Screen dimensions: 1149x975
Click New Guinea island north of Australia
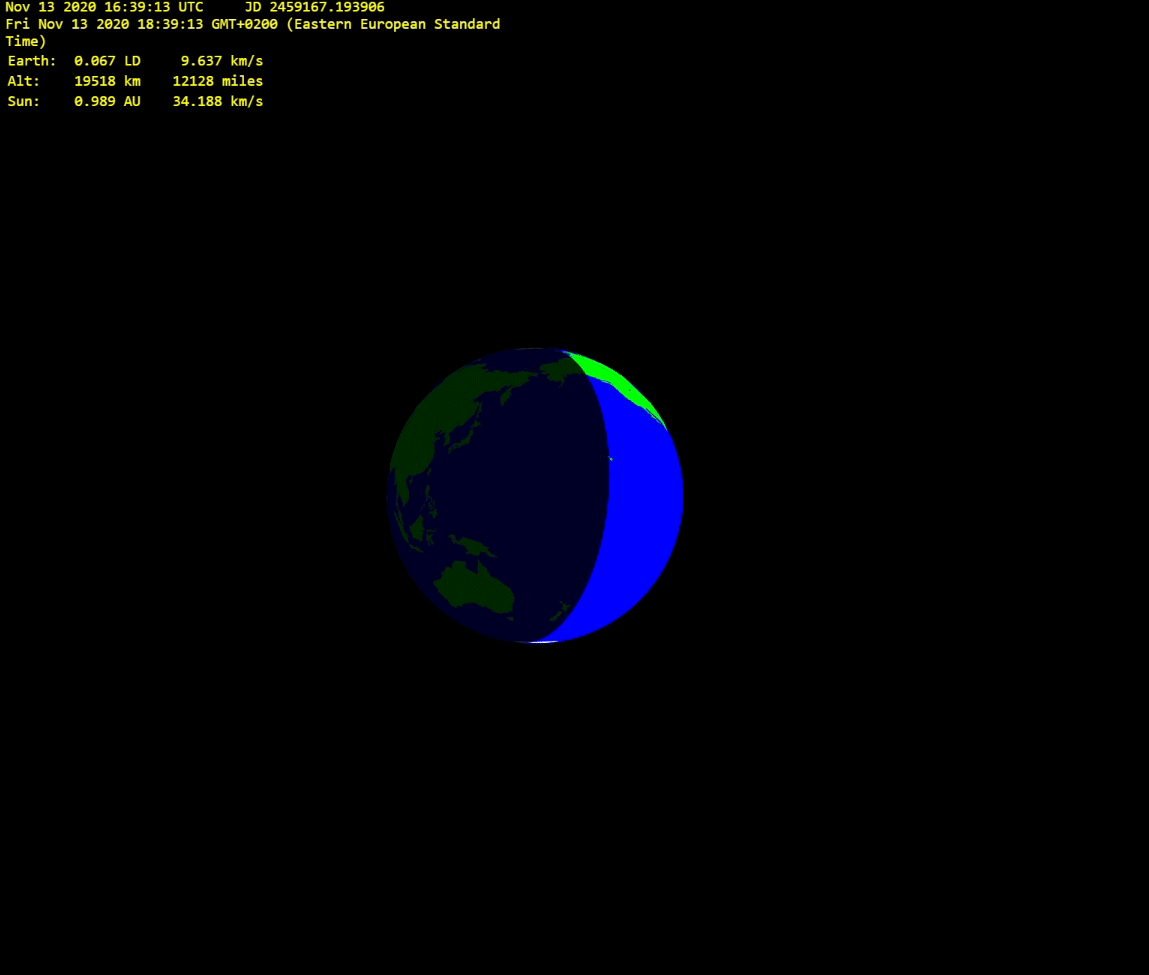473,545
